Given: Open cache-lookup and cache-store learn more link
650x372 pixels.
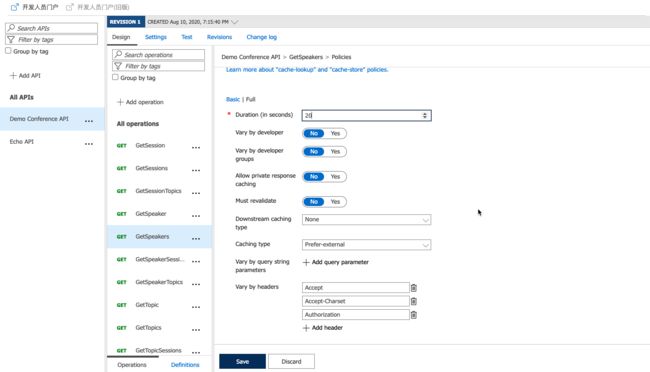Looking at the screenshot, I should [307, 70].
